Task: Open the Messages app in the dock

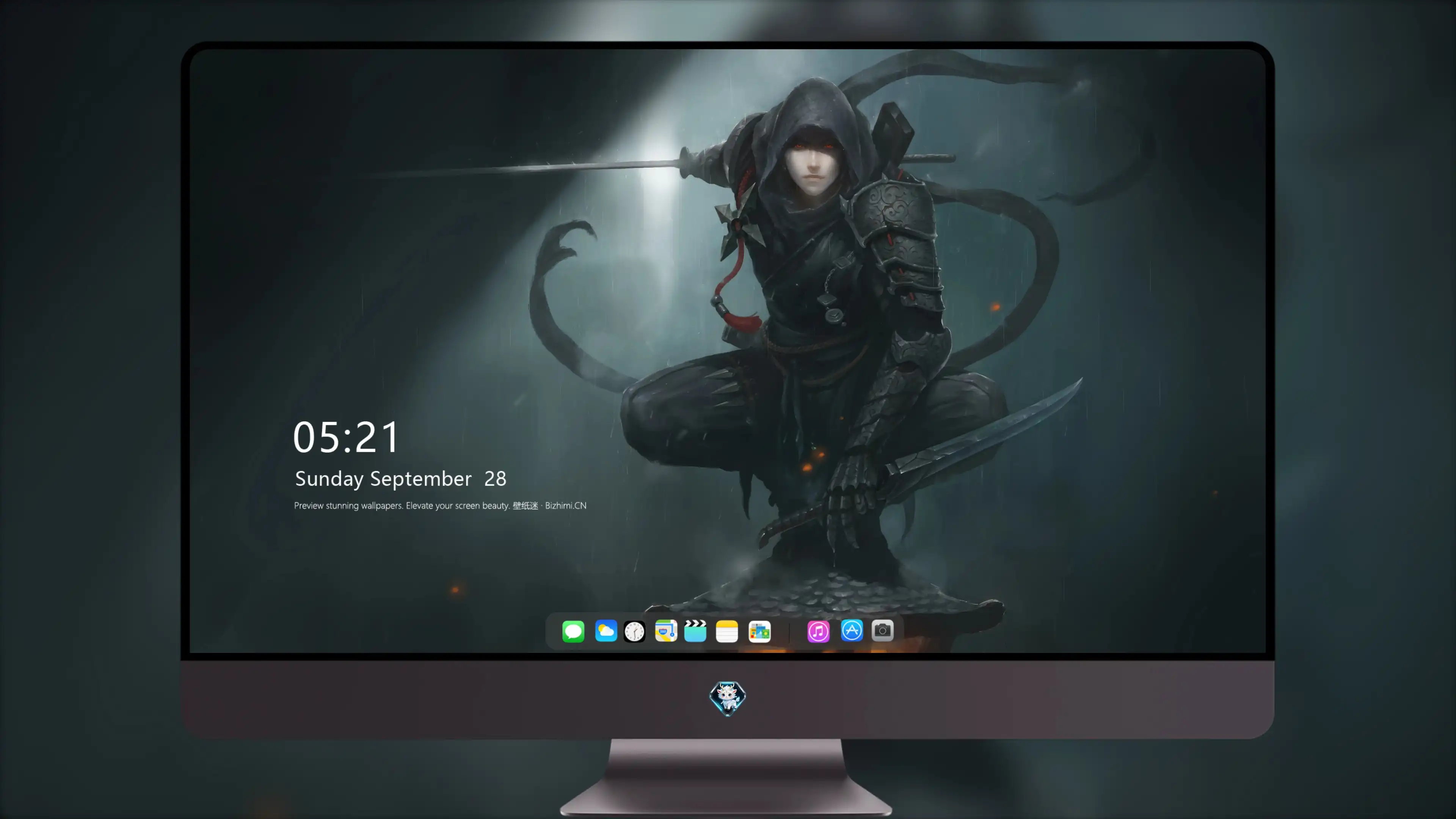Action: (x=573, y=631)
